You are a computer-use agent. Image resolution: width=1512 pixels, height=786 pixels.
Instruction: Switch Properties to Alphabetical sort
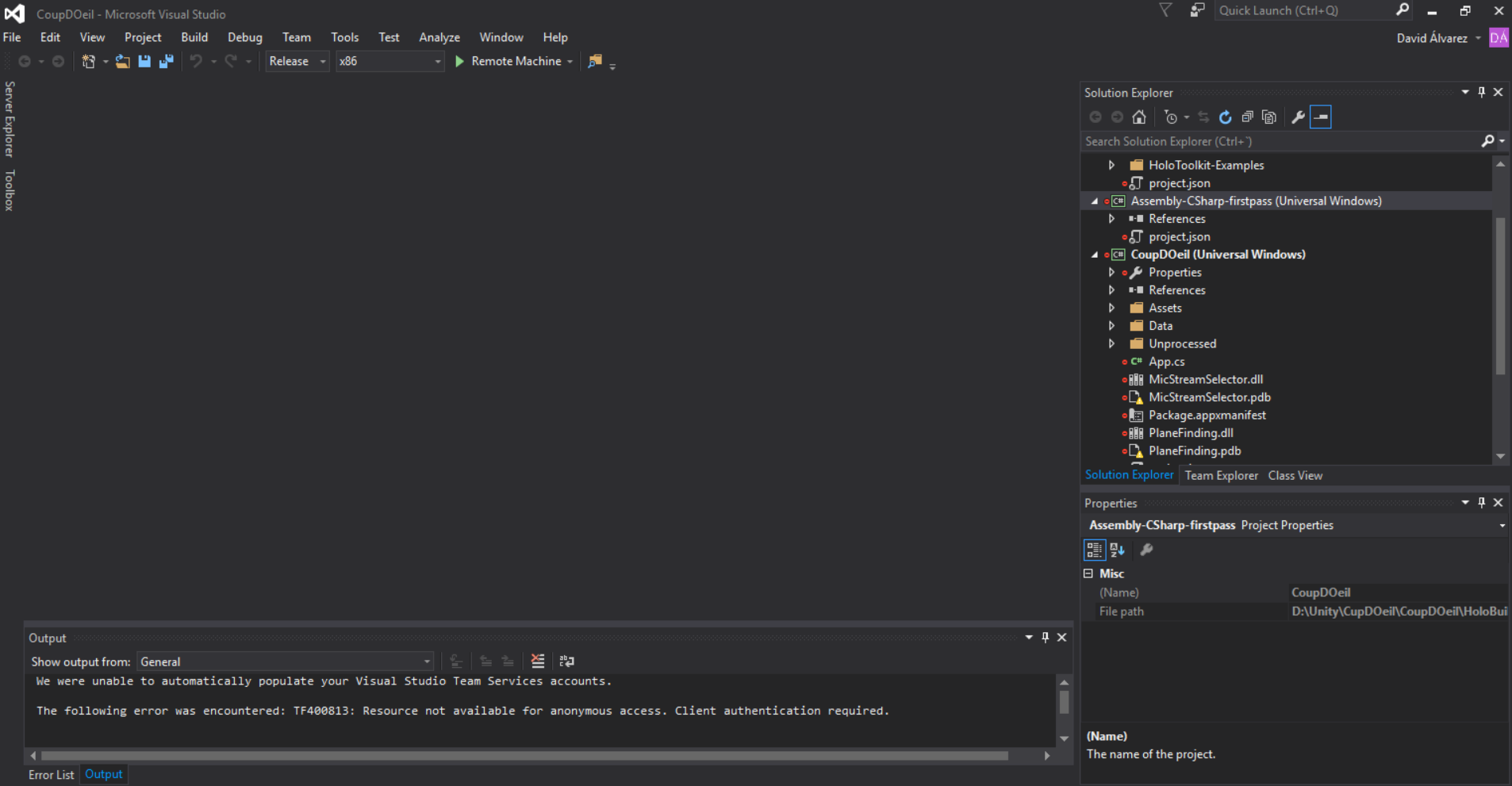click(x=1118, y=550)
